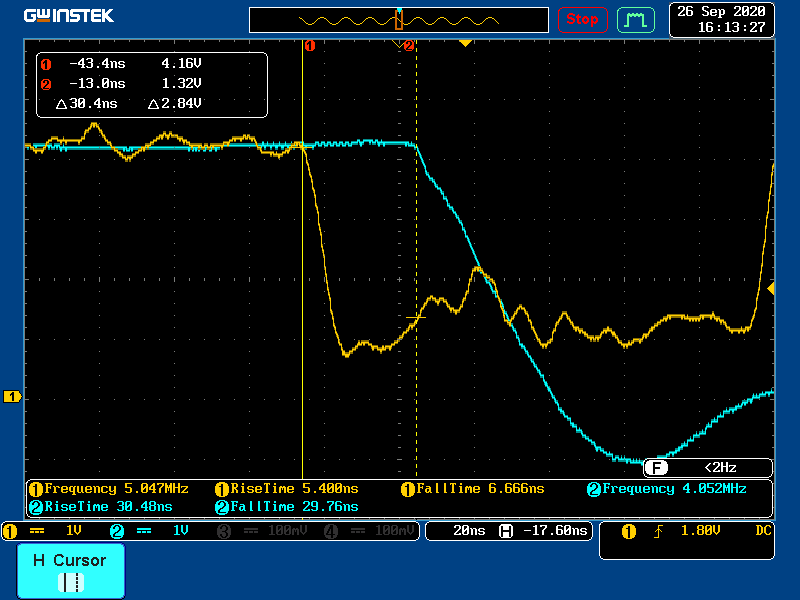Click the trigger level arrow on right edge

tap(770, 289)
